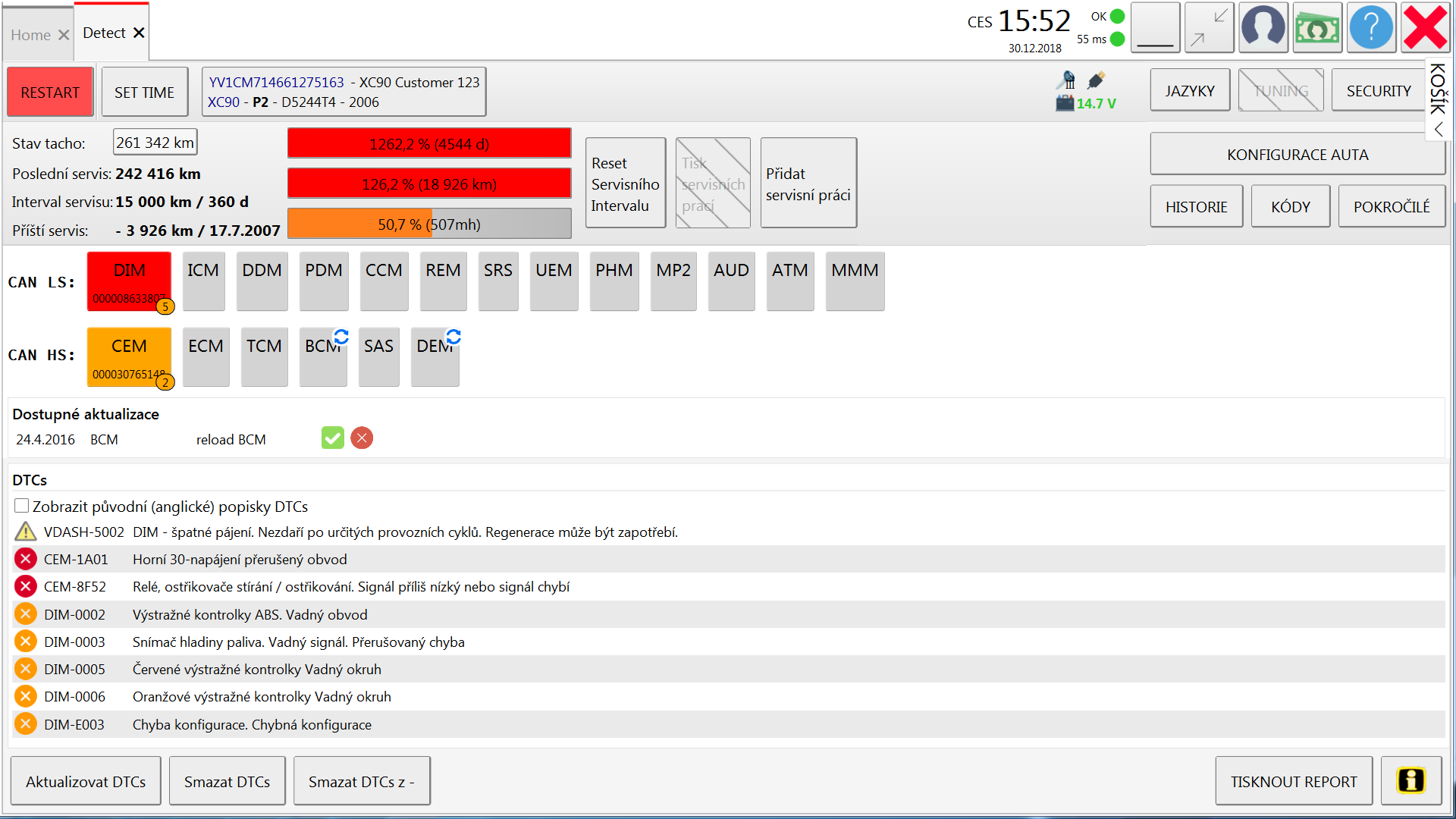Click the green money banknote icon
This screenshot has height=819, width=1456.
click(1317, 28)
